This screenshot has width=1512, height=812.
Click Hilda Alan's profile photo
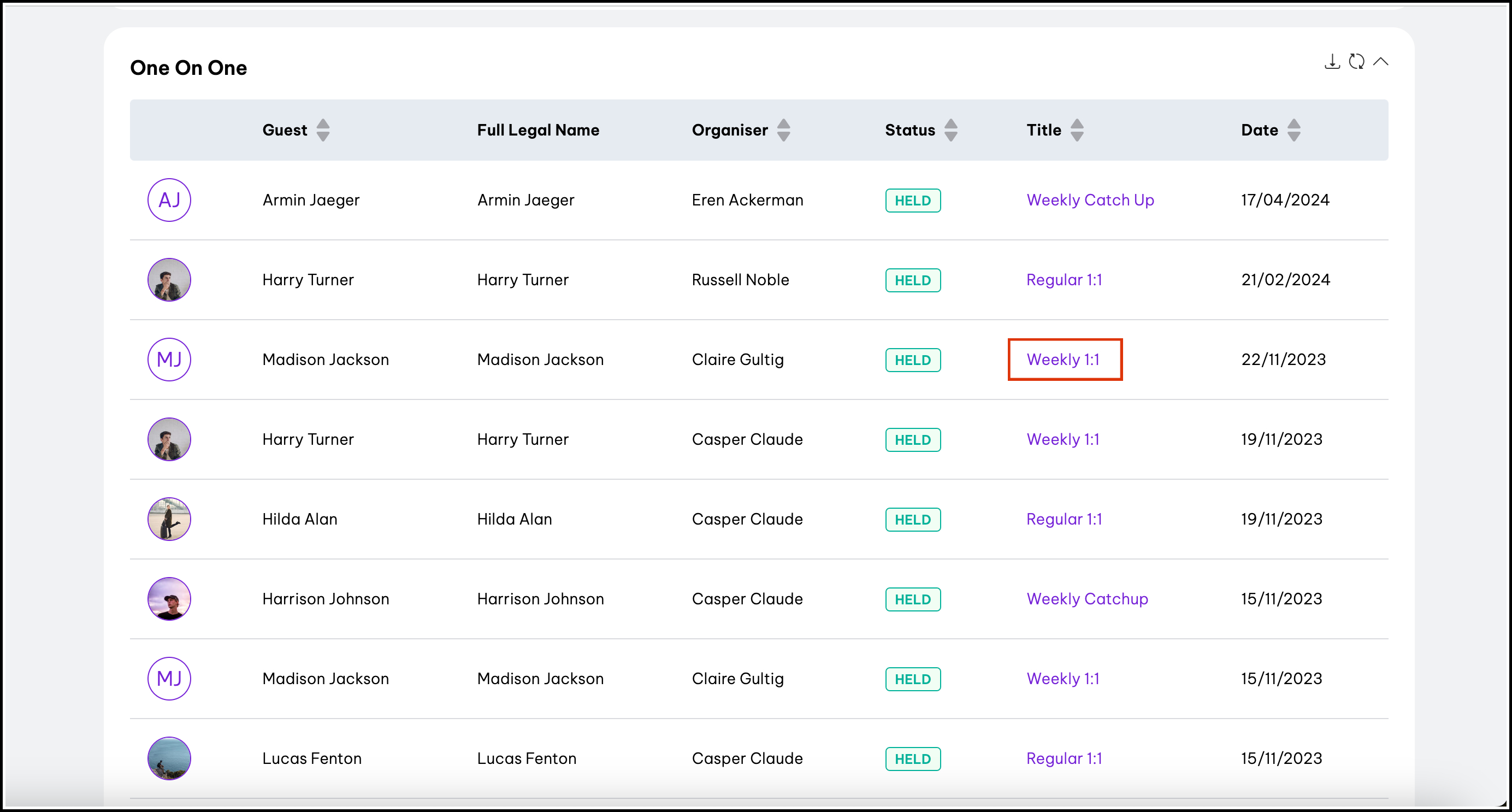(169, 519)
